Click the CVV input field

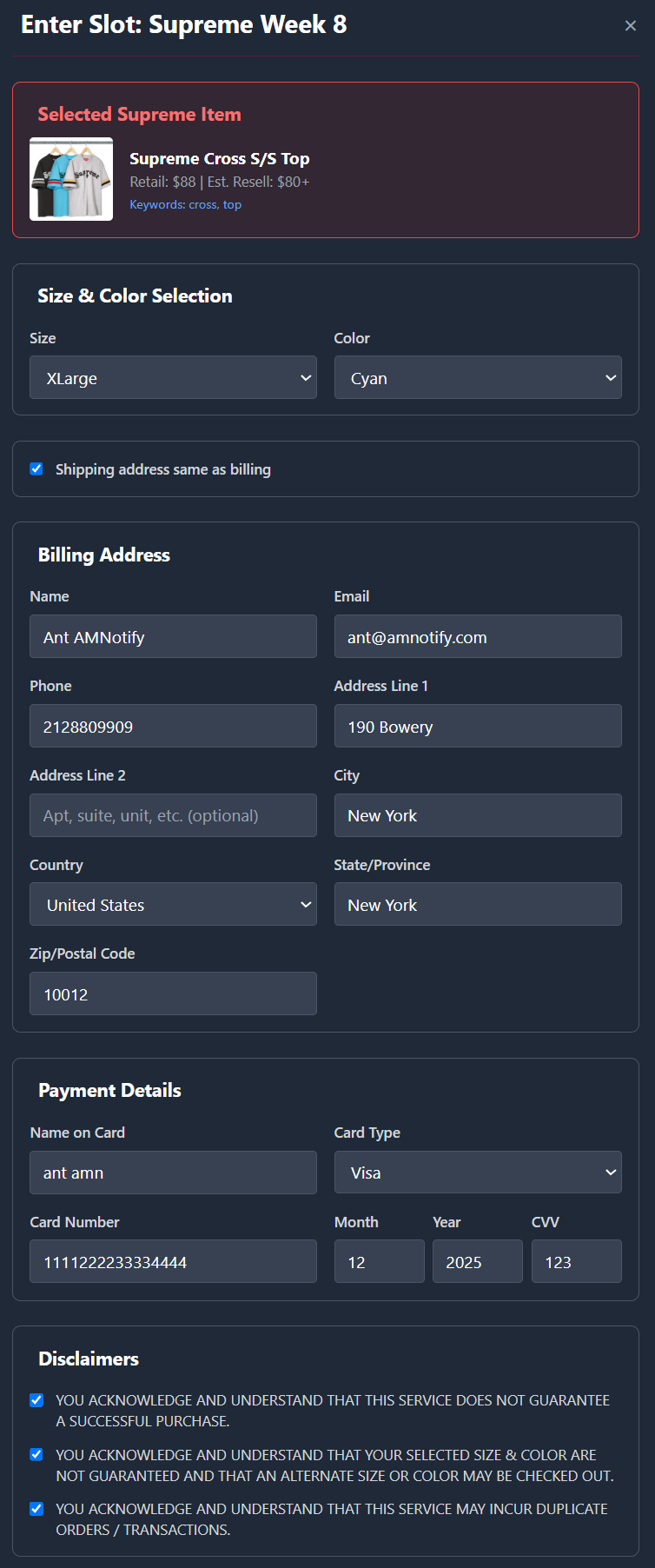pos(576,1262)
